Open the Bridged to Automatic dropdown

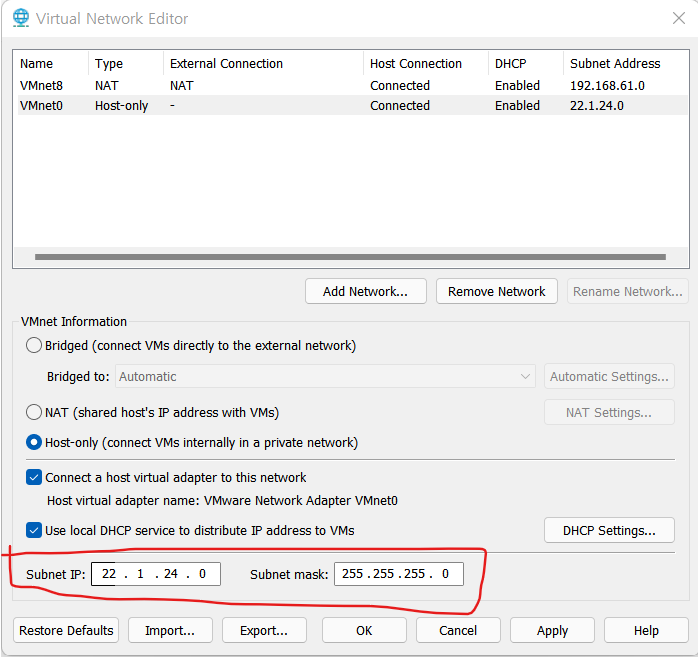[325, 377]
